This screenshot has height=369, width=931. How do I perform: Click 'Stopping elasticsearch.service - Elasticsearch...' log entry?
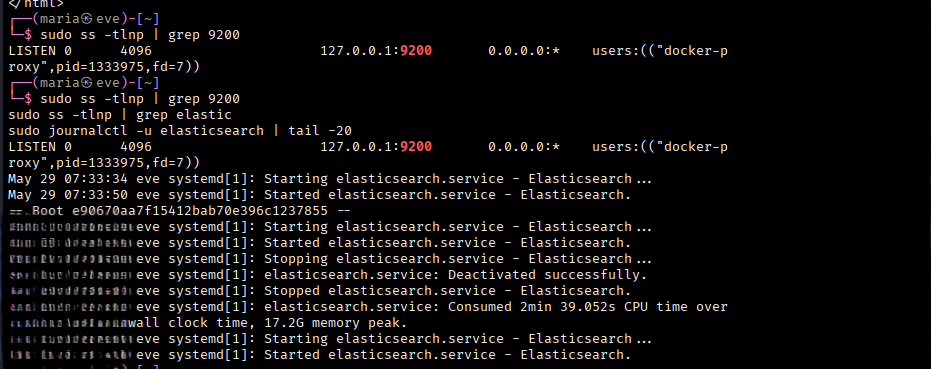click(458, 259)
